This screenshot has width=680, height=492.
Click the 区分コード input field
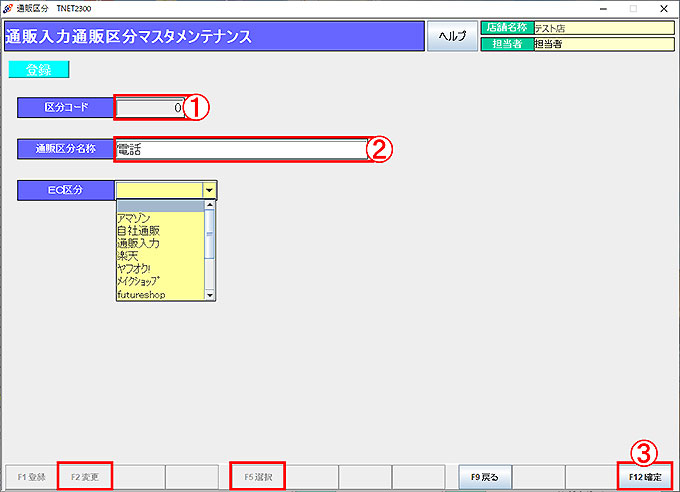pyautogui.click(x=150, y=107)
